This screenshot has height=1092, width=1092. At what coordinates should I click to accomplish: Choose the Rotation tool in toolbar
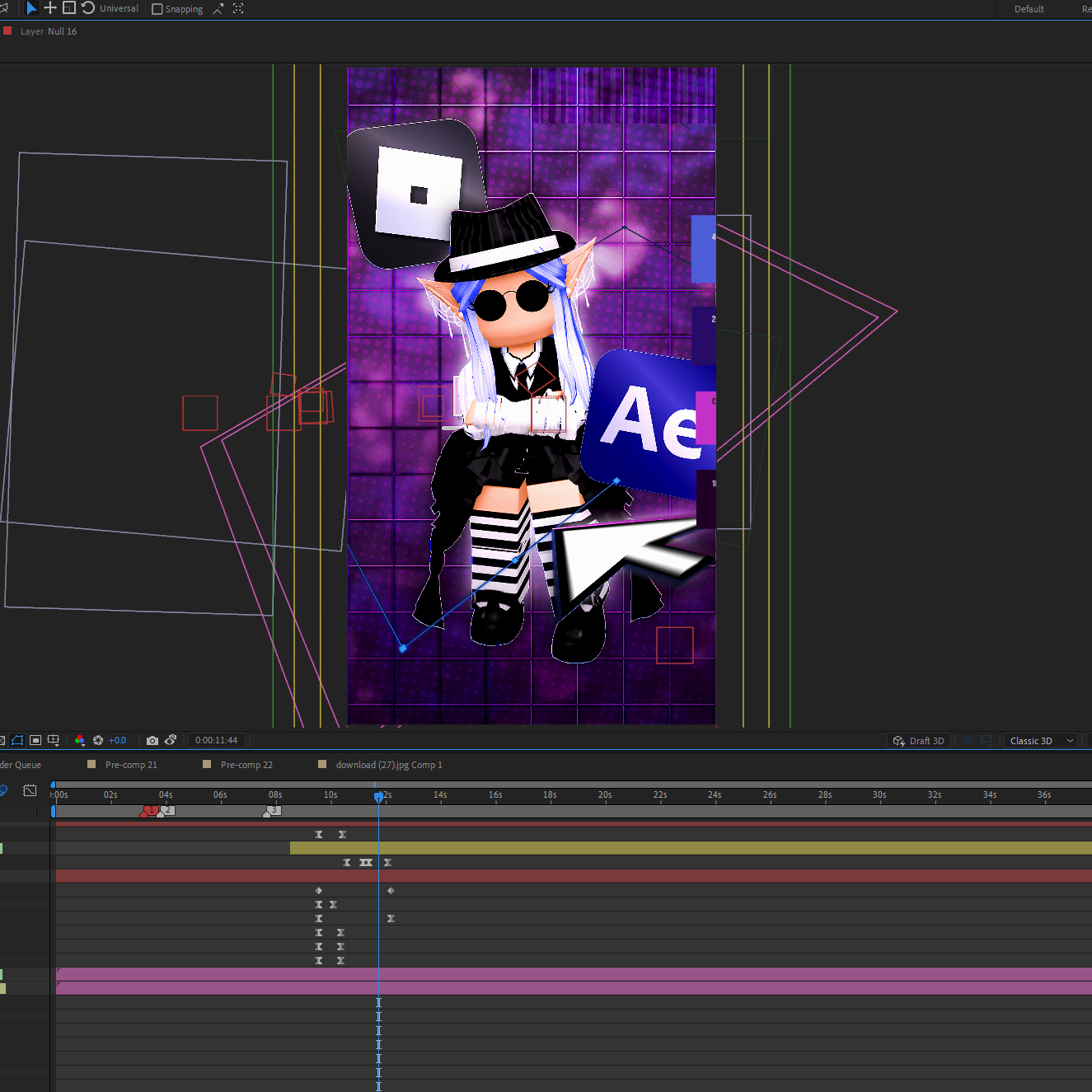click(x=88, y=8)
